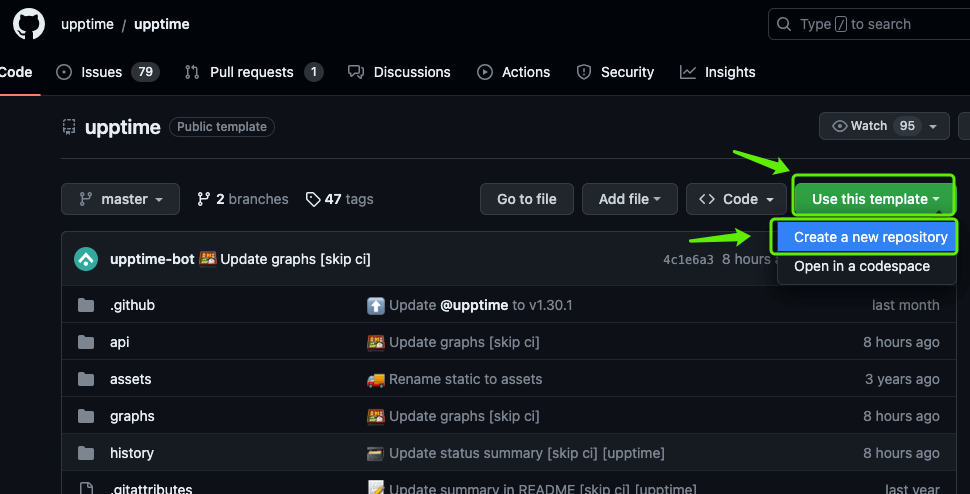Switch to the Code tab
Screen dimensions: 970x494
point(16,72)
